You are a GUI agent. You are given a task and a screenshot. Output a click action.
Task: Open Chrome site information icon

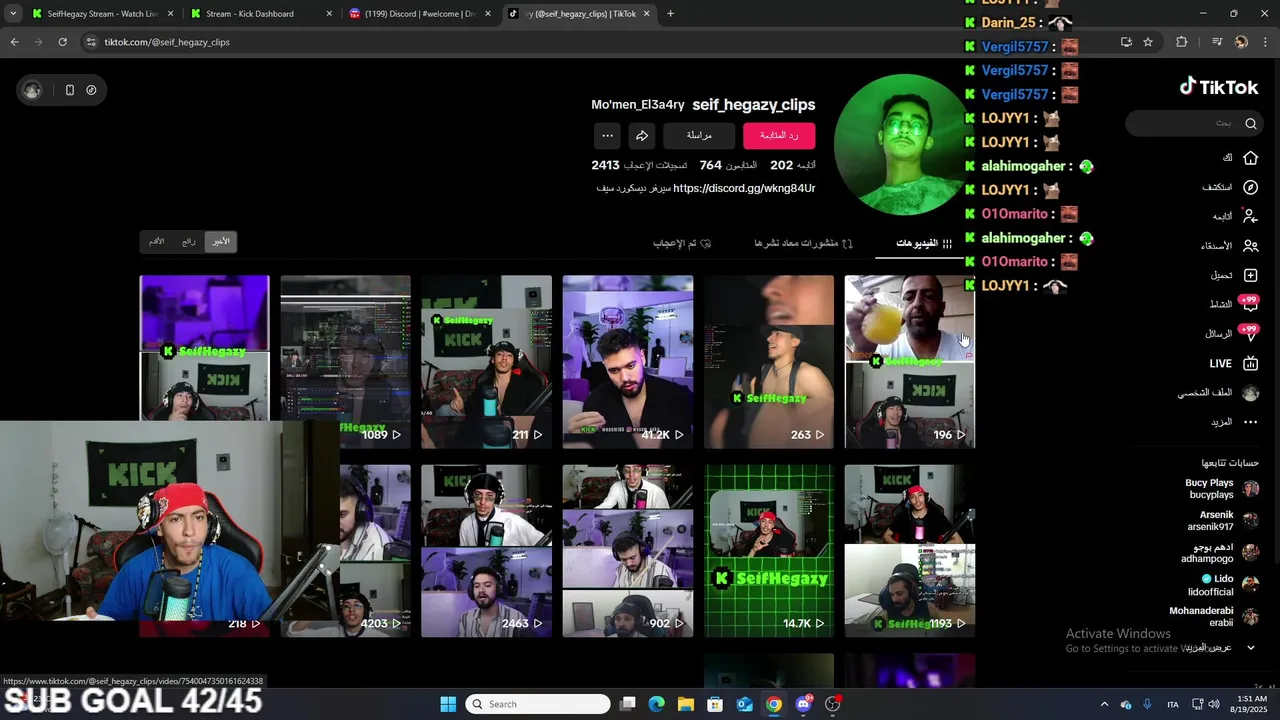(91, 42)
